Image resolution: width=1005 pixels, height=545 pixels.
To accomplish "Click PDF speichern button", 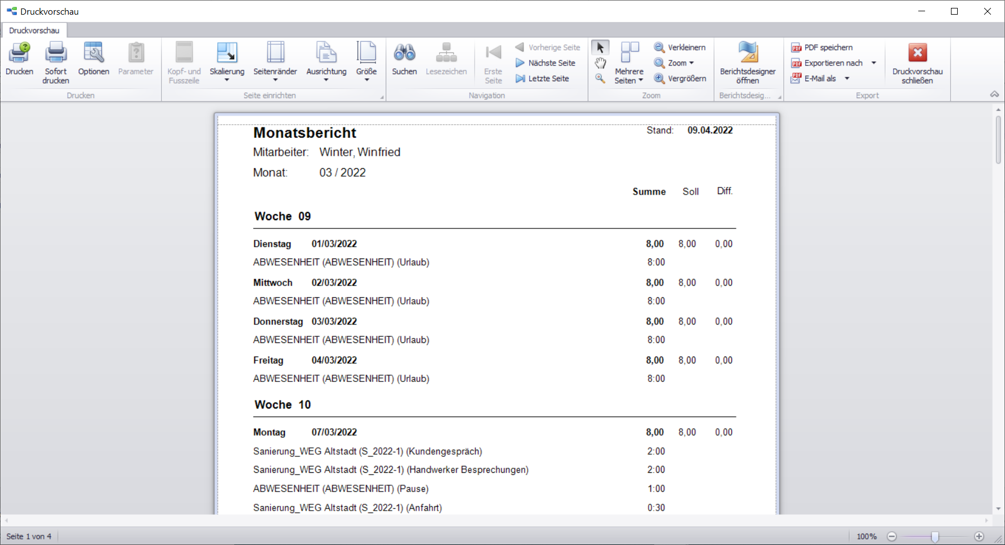I will pos(821,47).
